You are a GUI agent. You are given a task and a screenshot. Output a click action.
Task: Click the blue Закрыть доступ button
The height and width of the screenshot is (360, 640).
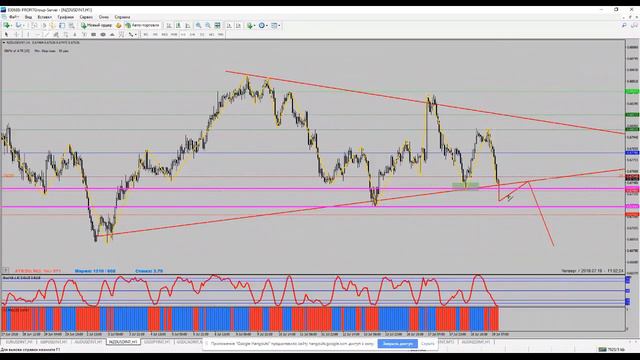pos(398,344)
